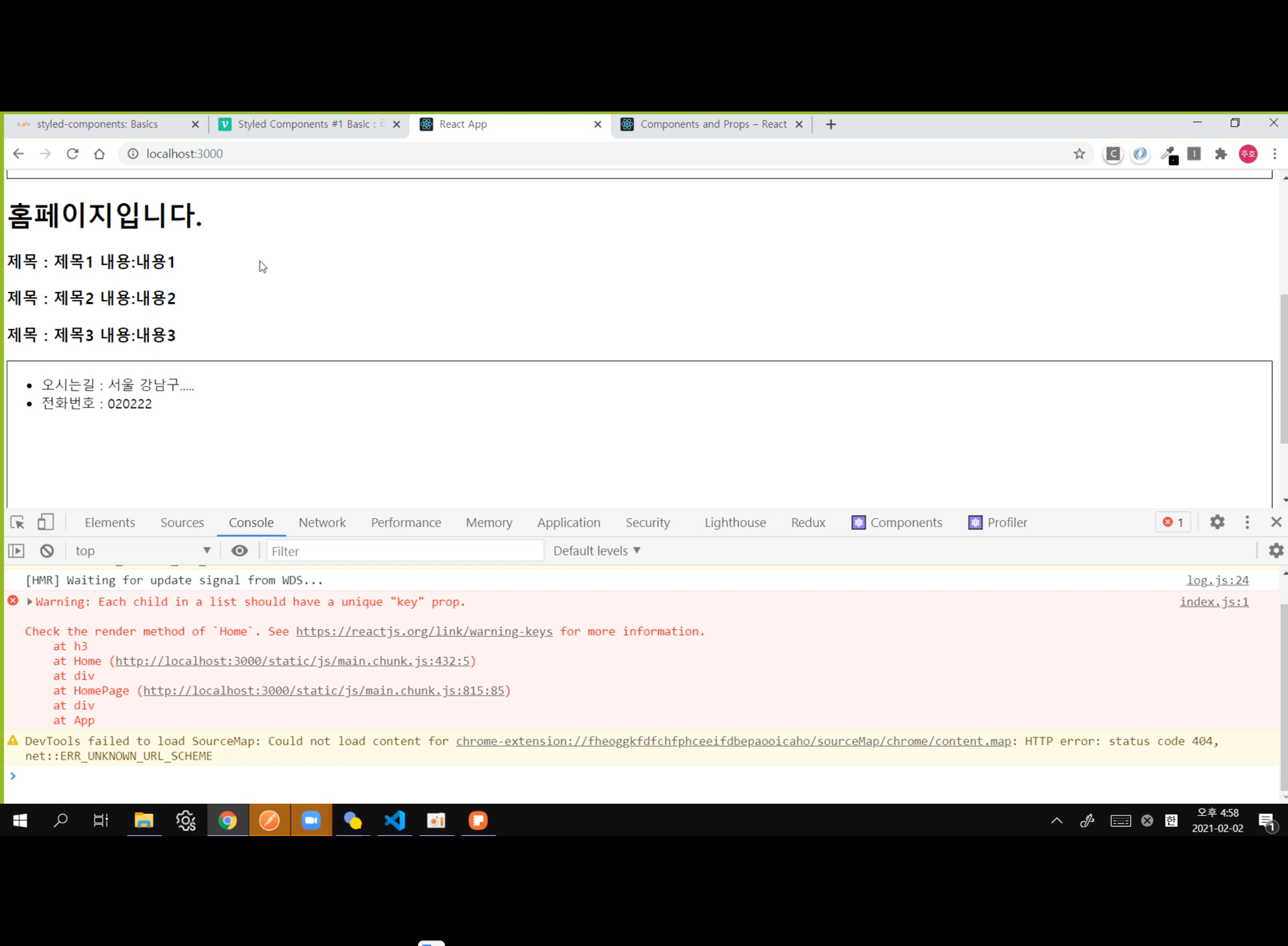Image resolution: width=1288 pixels, height=946 pixels.
Task: Switch to the Sources panel
Action: click(x=182, y=522)
